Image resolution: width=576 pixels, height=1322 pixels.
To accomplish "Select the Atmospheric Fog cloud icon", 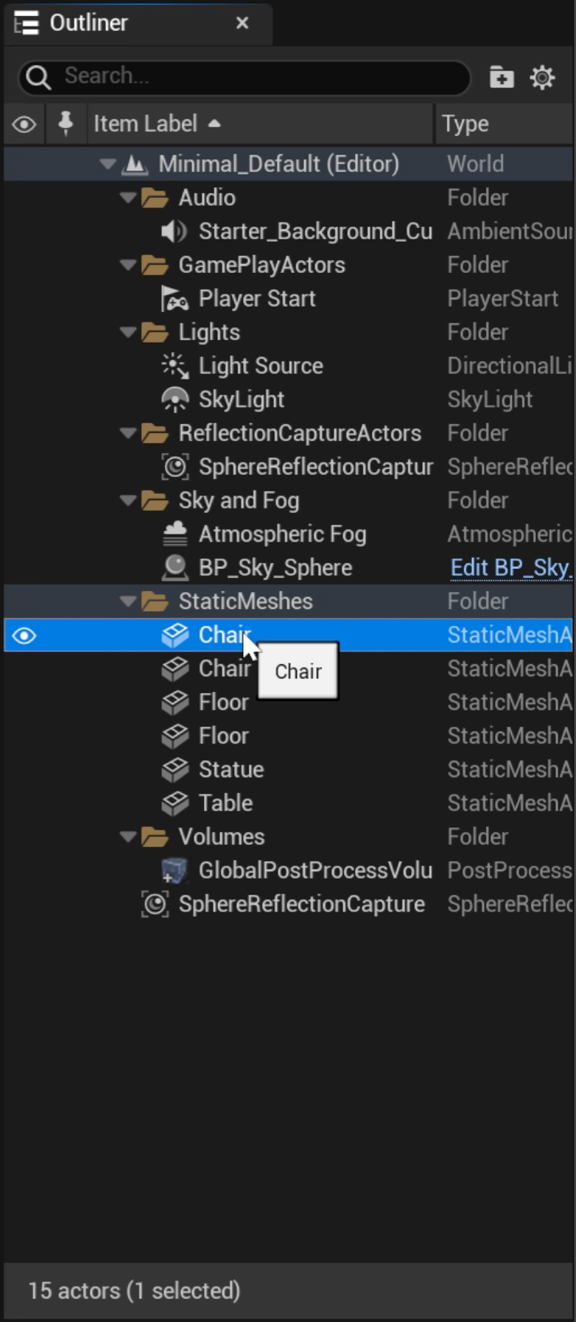I will (x=175, y=534).
